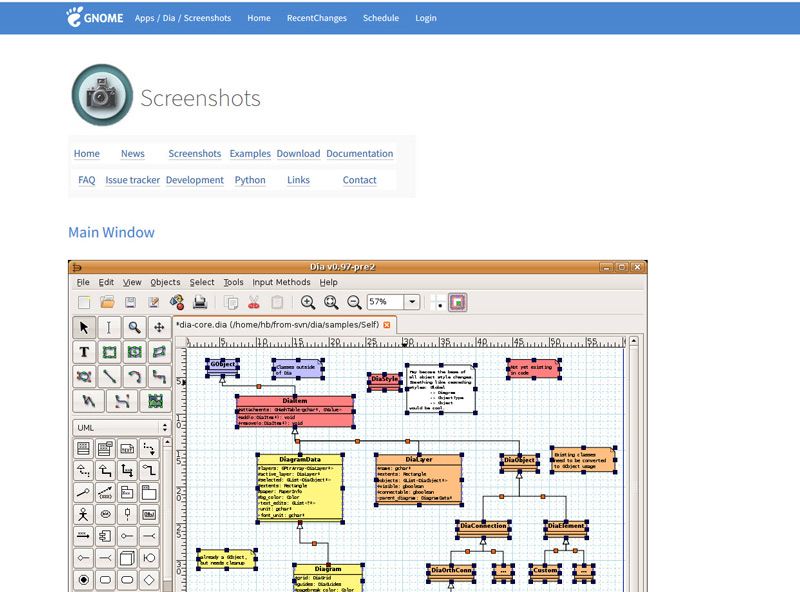Select the Zigzag line tool
800x592 pixels.
(x=159, y=377)
